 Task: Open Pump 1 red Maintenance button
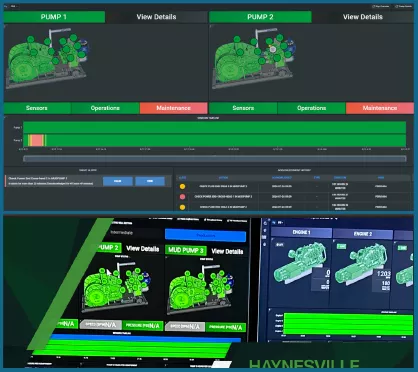(x=173, y=108)
